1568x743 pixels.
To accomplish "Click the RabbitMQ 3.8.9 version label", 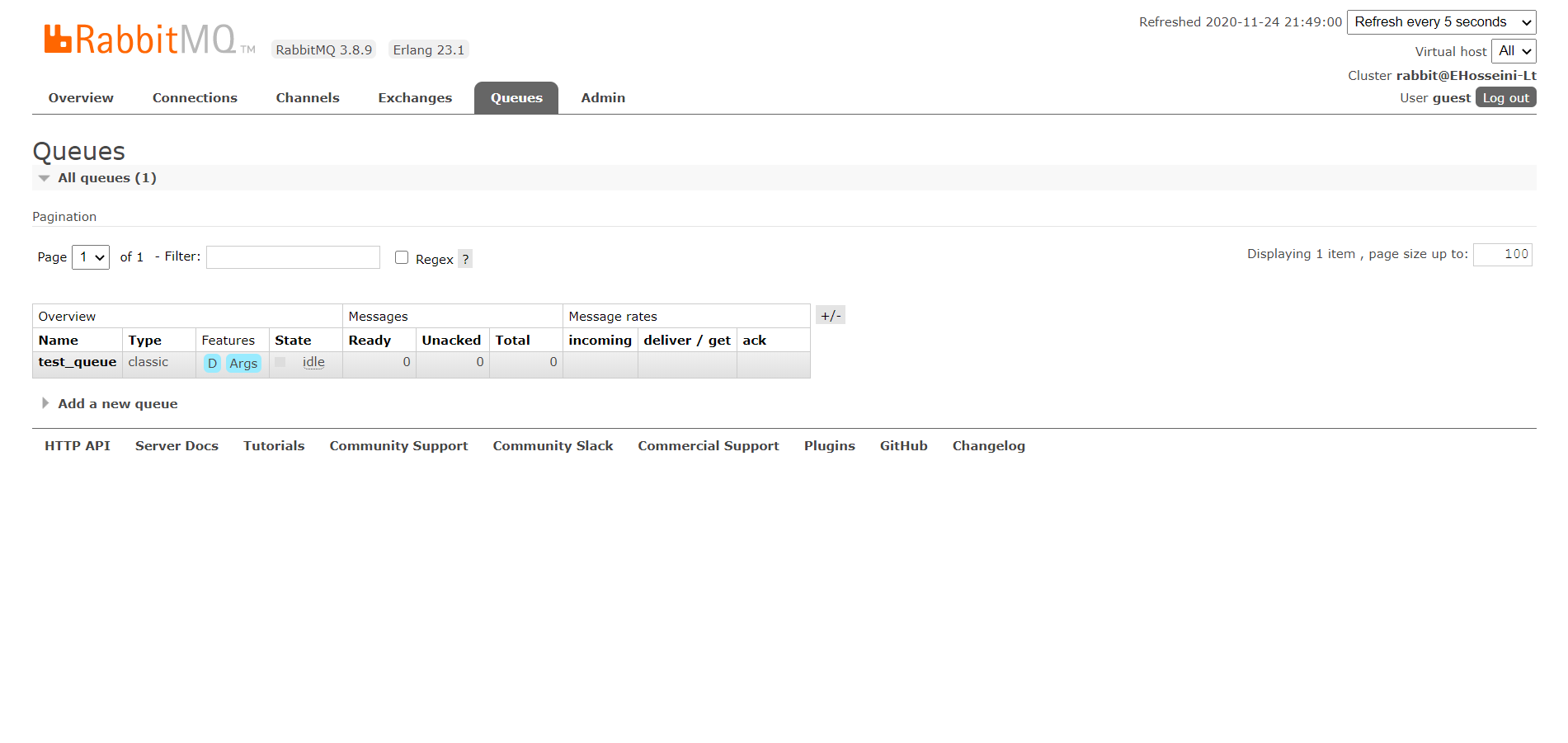I will point(324,49).
